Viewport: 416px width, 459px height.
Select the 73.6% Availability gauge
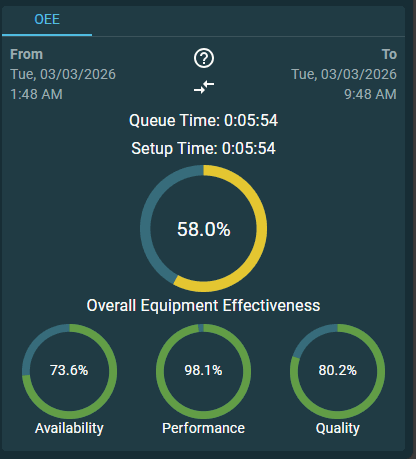pos(69,371)
